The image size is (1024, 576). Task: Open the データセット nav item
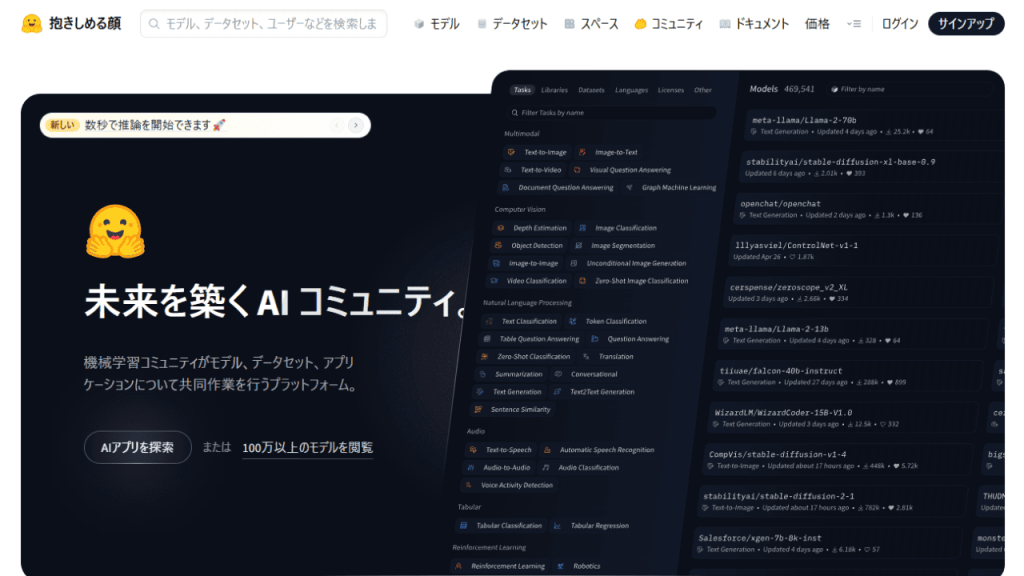pos(513,24)
